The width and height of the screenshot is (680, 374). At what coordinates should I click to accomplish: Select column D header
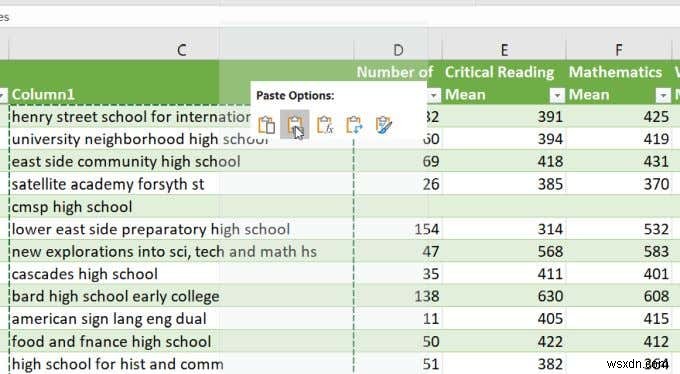pyautogui.click(x=398, y=50)
